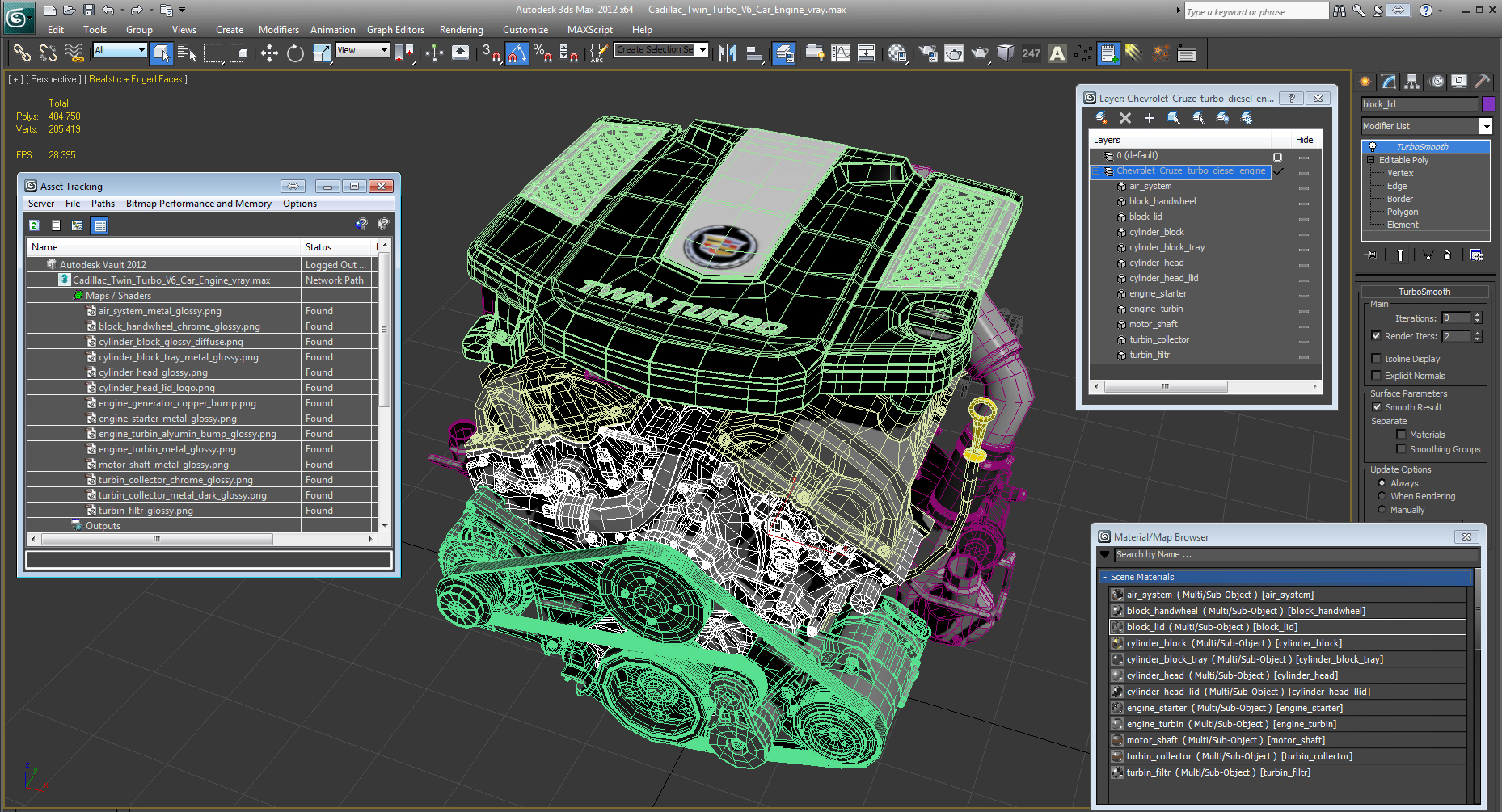Toggle the Render Iters checkbox
Screen dimensions: 1502x812
(x=1376, y=336)
